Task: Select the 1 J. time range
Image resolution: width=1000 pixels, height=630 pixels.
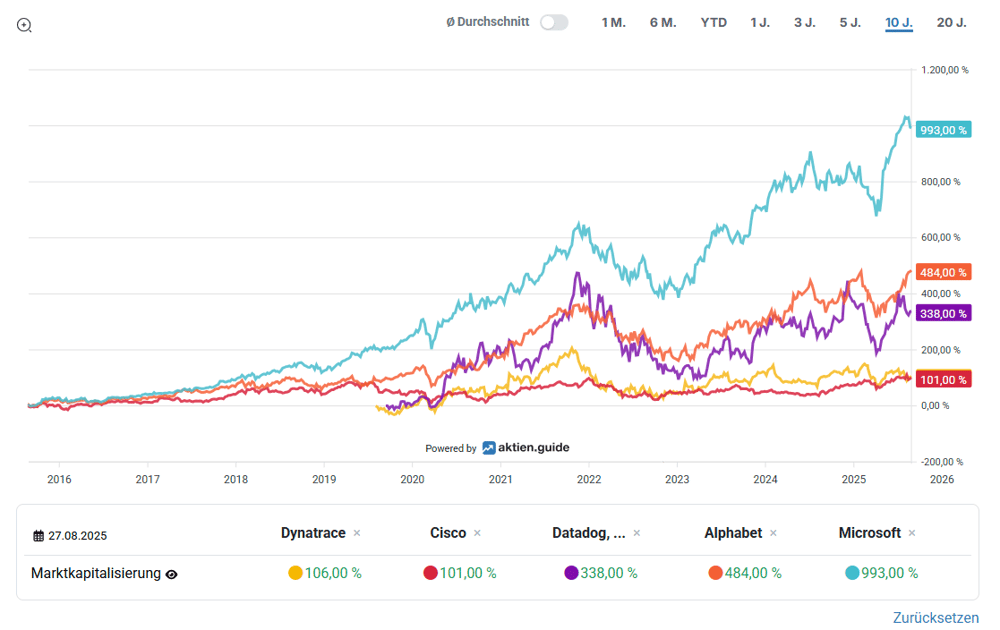Action: (x=760, y=22)
